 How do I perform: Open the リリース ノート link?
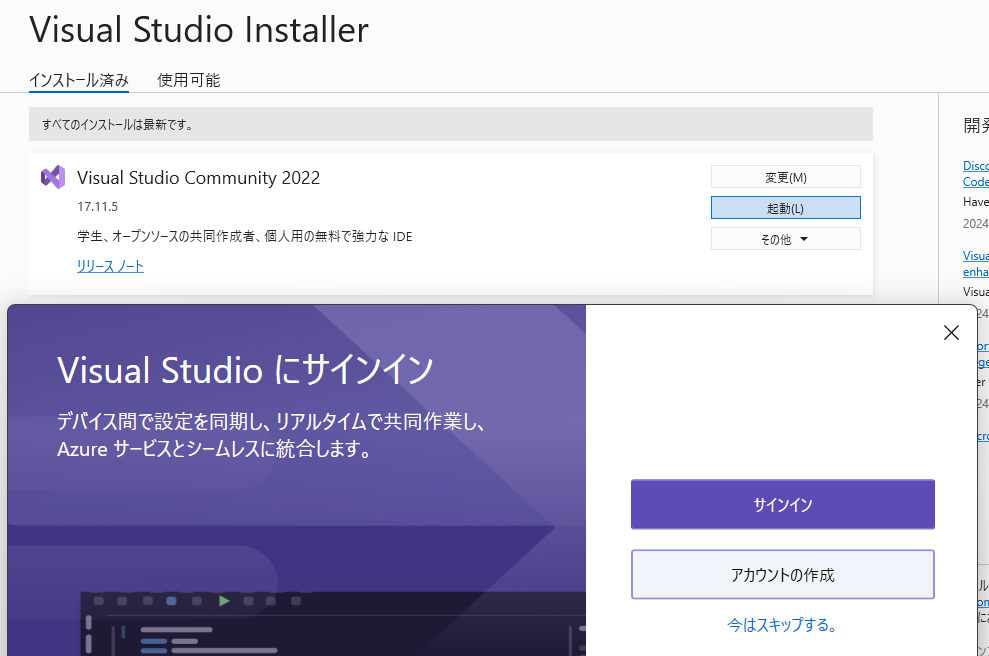[x=110, y=266]
